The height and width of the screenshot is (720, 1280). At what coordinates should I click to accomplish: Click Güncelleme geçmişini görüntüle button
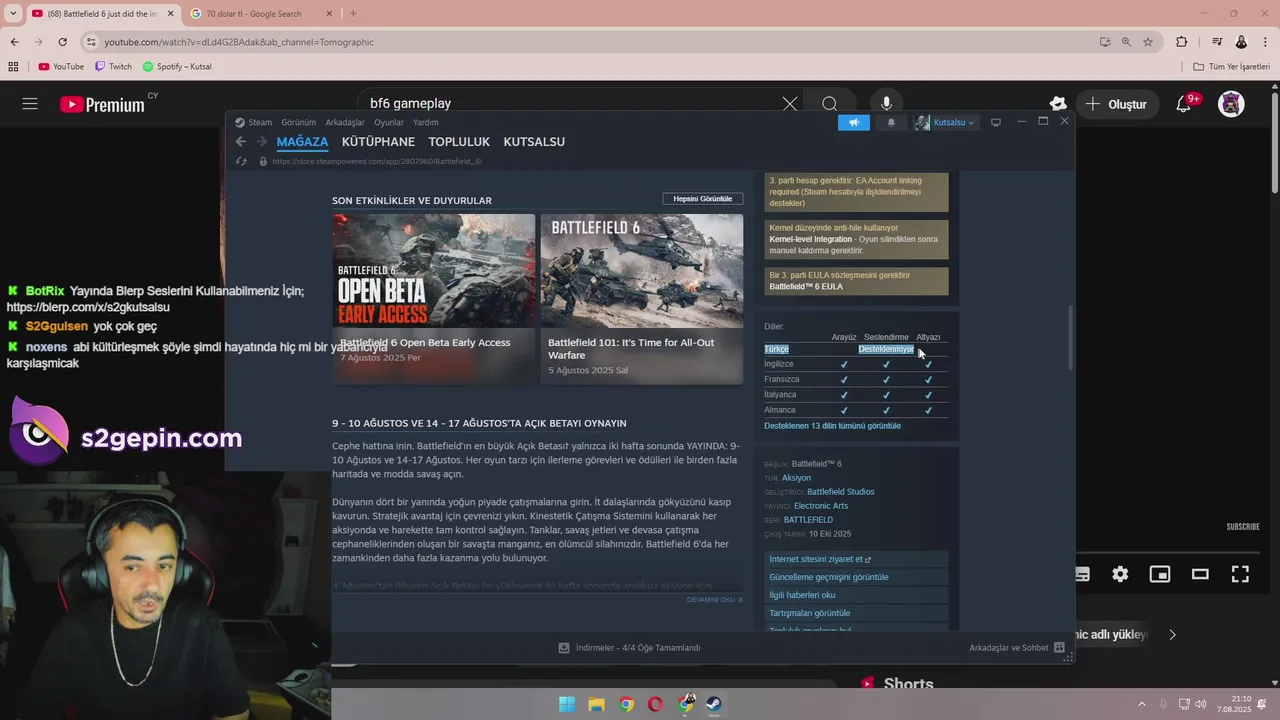click(x=856, y=578)
